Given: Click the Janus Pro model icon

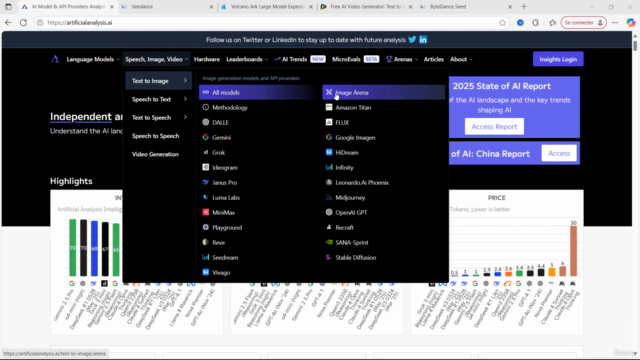Looking at the screenshot, I should tap(206, 182).
